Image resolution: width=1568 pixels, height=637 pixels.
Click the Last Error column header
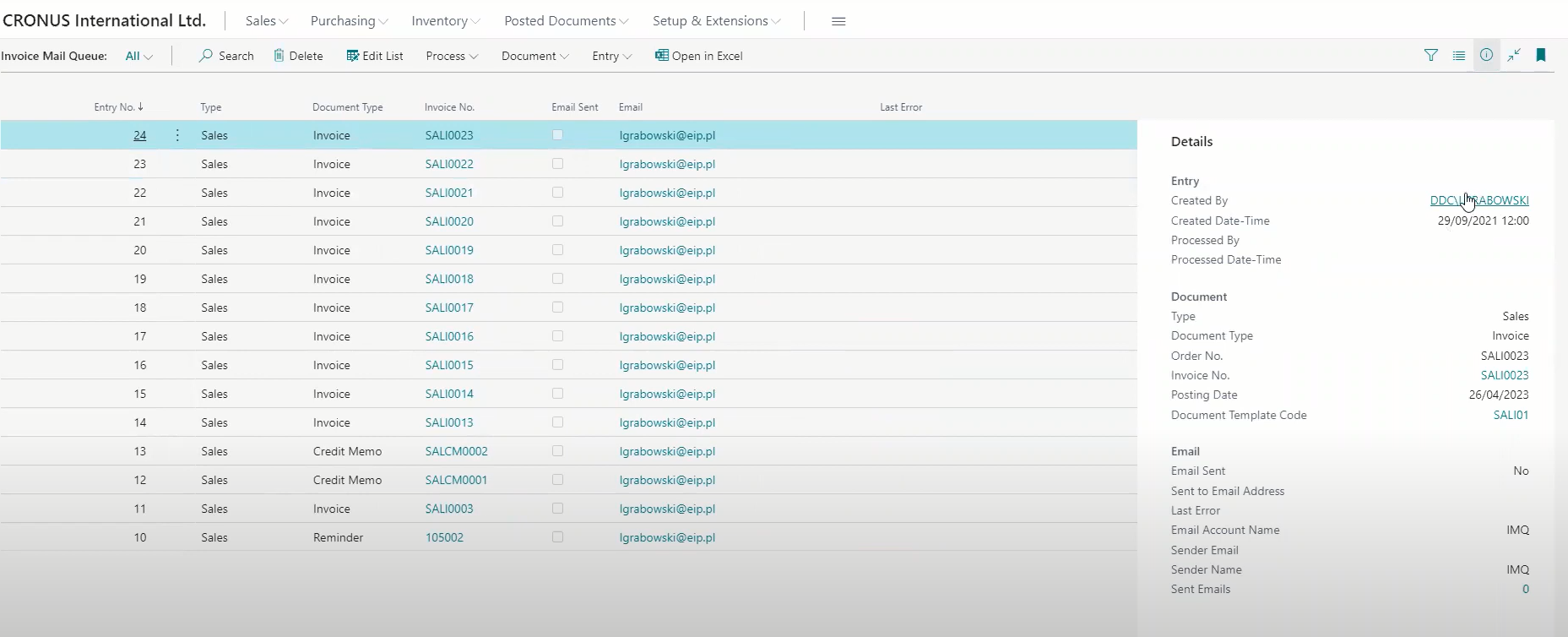pyautogui.click(x=901, y=107)
